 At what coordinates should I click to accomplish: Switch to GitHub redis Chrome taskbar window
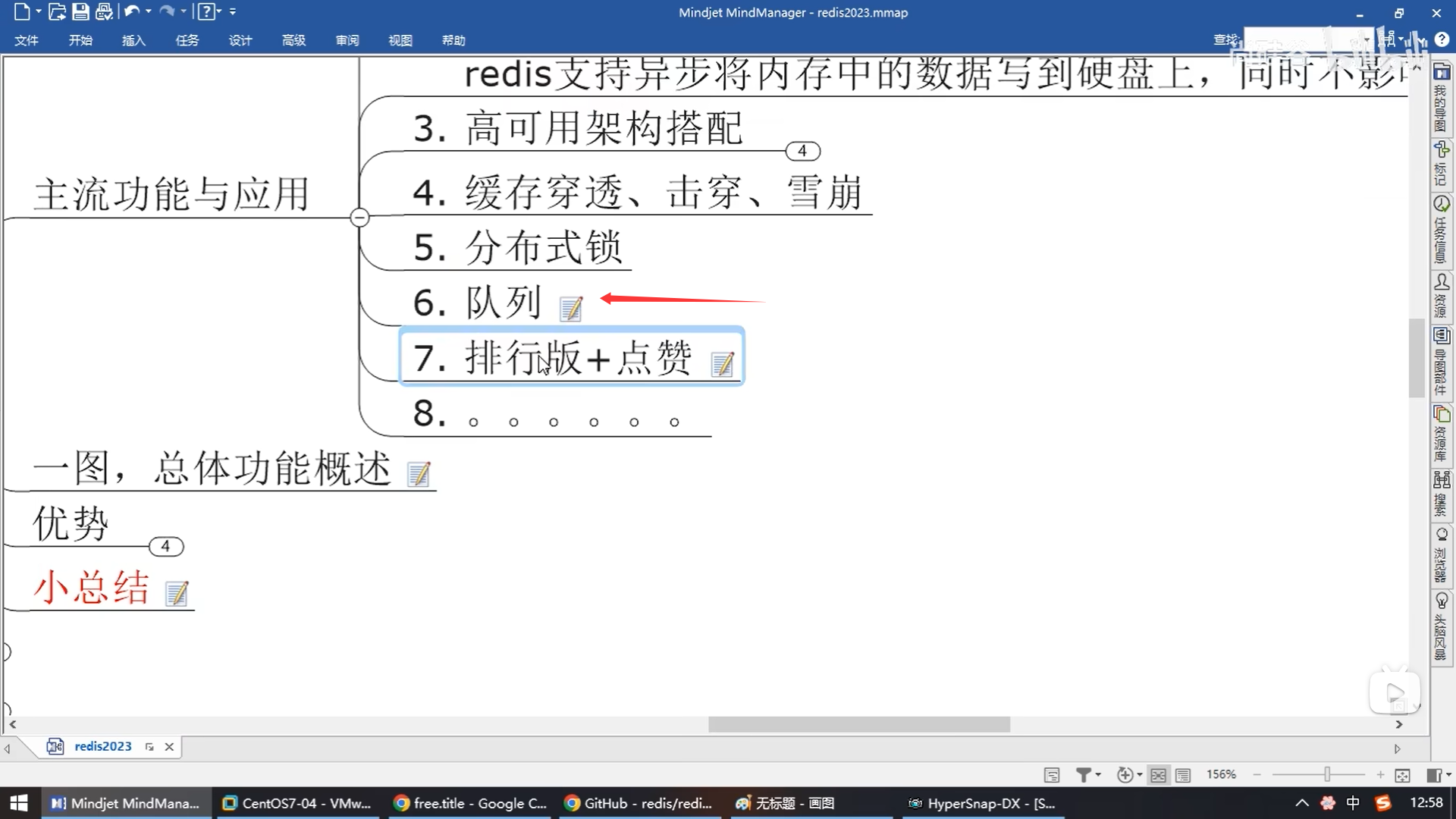pyautogui.click(x=639, y=803)
